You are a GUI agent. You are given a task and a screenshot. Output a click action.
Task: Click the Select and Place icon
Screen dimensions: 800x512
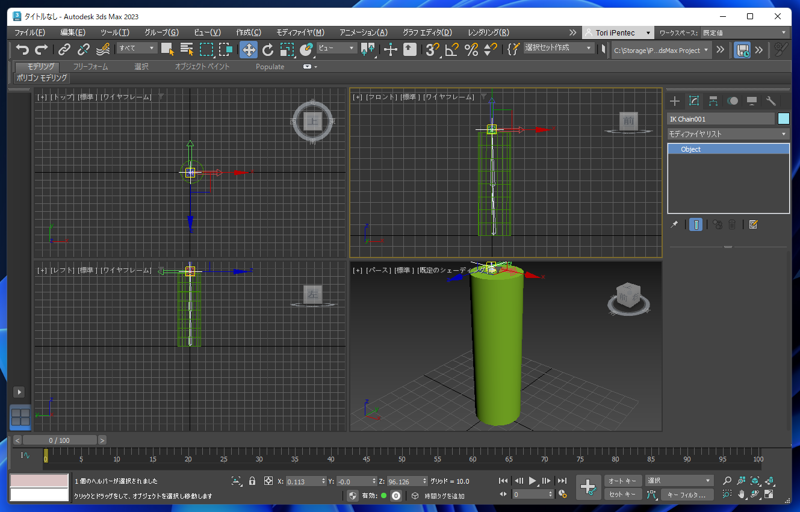tap(306, 49)
